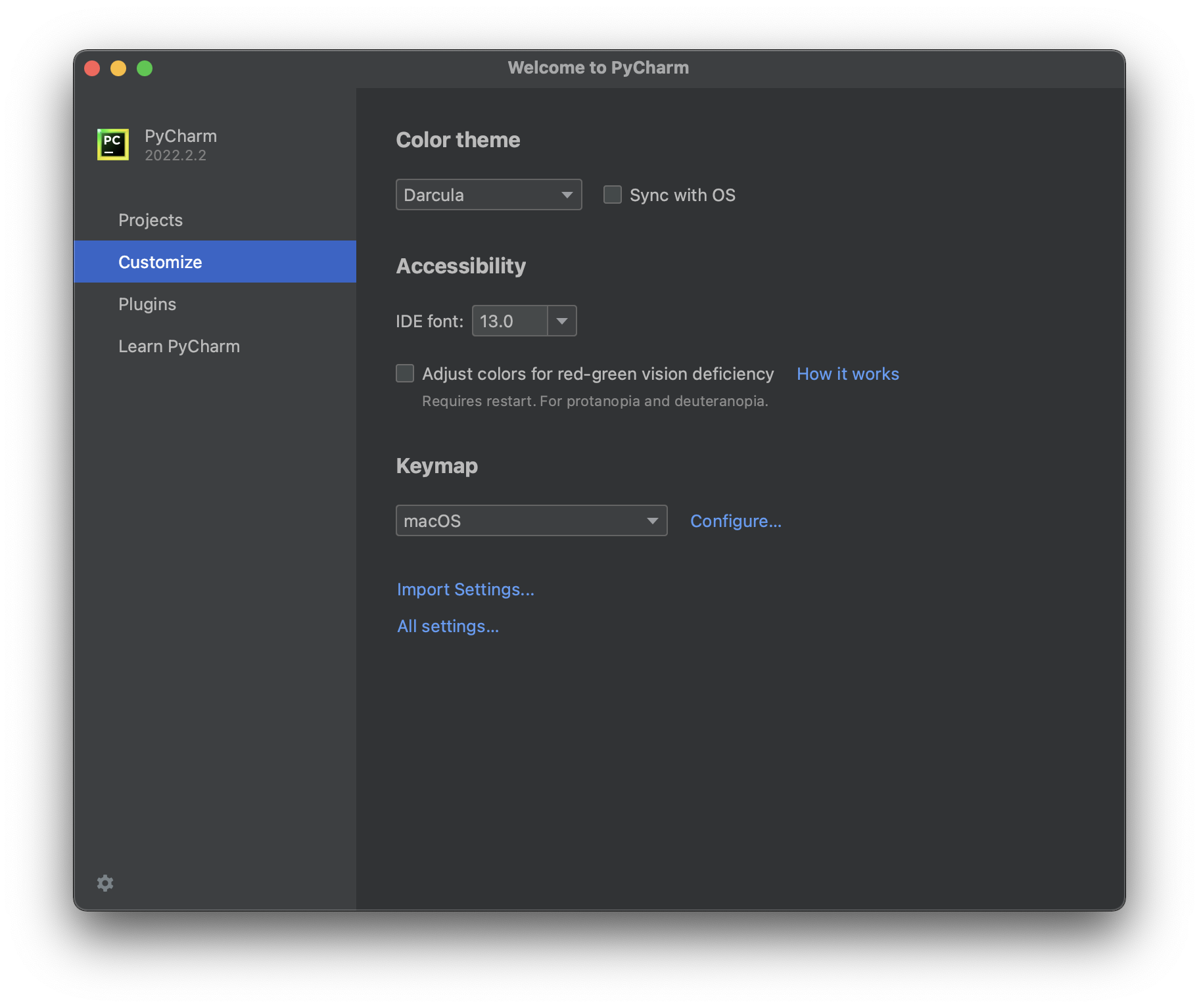This screenshot has width=1199, height=1008.
Task: Open the Darcula theme dropdown arrow
Action: click(567, 195)
